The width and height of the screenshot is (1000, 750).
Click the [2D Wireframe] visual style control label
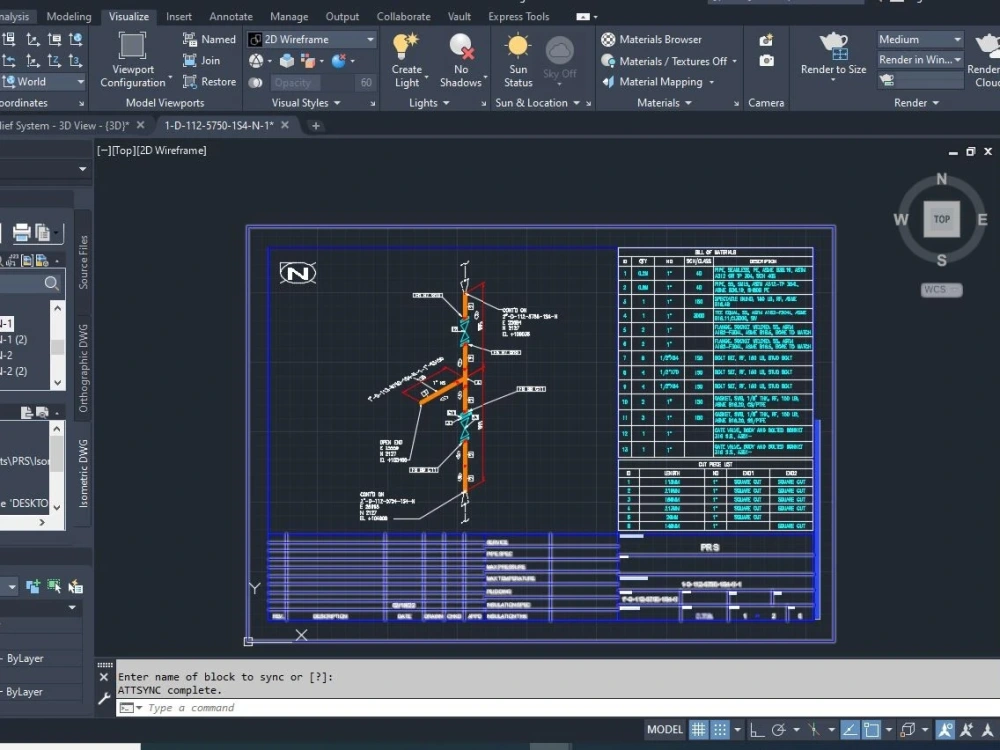(171, 151)
